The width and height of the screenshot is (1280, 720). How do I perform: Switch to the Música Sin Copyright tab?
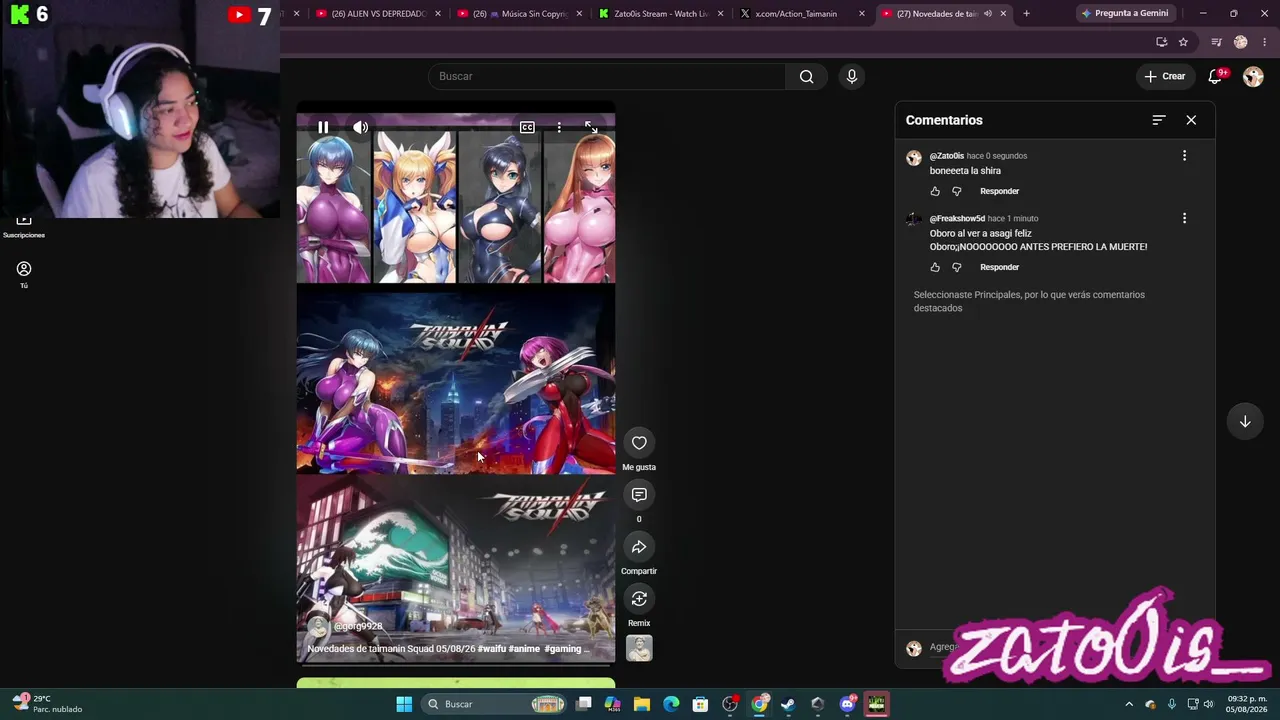[x=520, y=14]
